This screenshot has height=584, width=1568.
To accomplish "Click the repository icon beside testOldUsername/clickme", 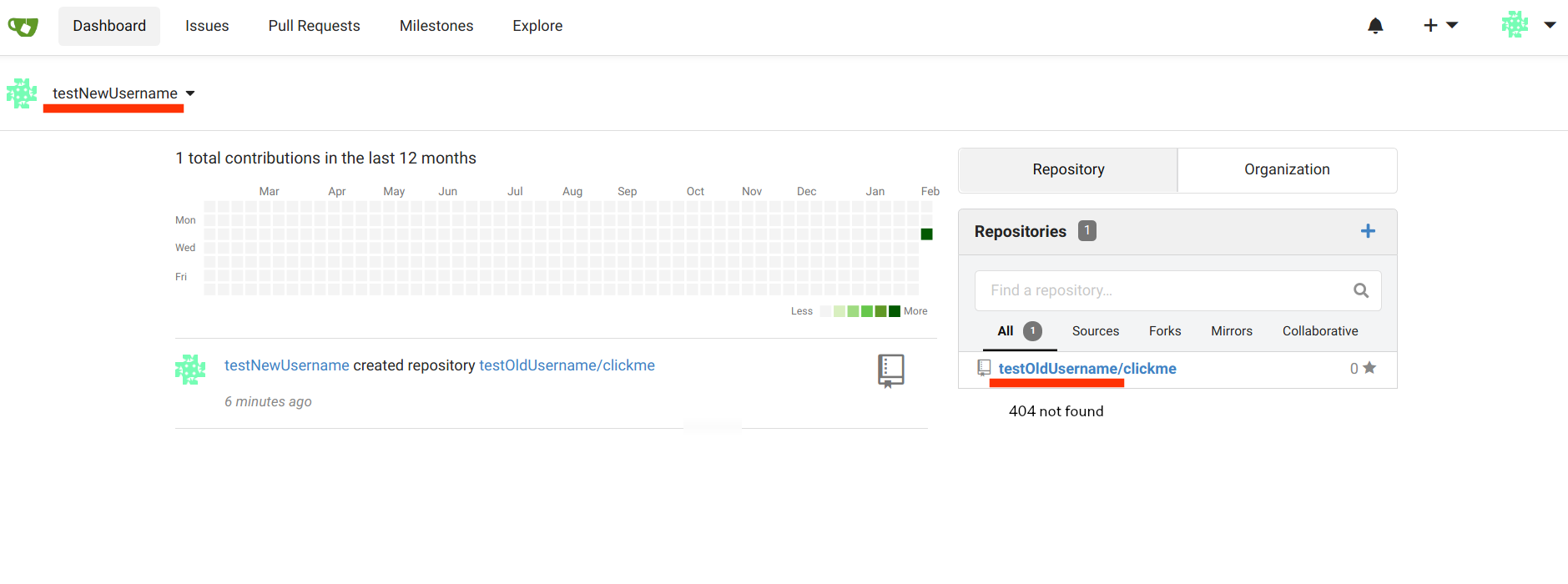I will 984,368.
